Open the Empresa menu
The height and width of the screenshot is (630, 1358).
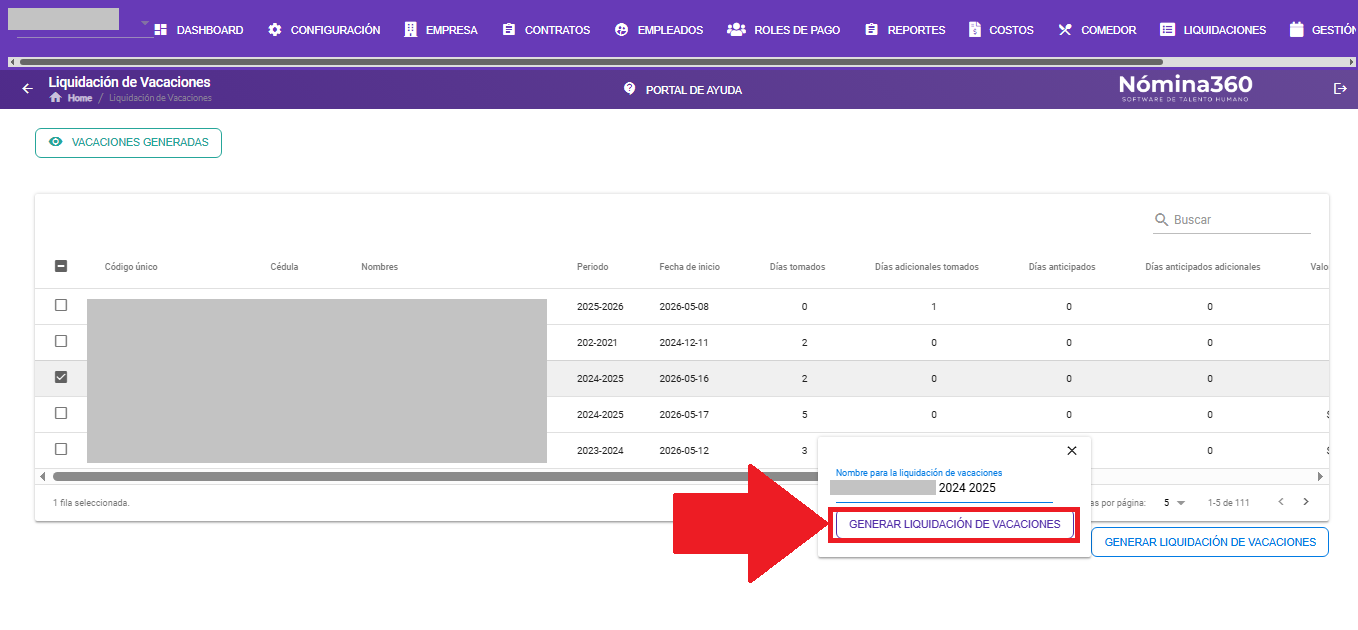(441, 30)
